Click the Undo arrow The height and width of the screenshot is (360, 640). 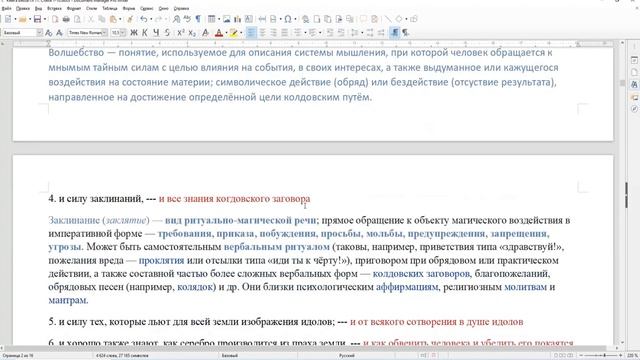(x=144, y=19)
